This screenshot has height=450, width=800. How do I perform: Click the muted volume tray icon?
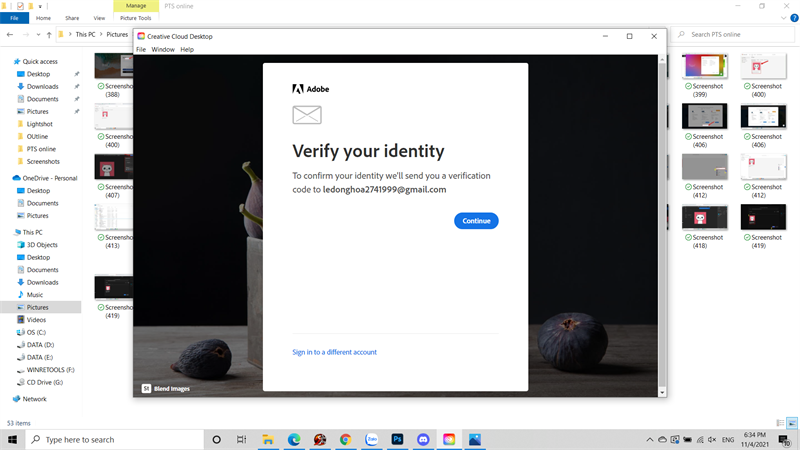point(712,439)
